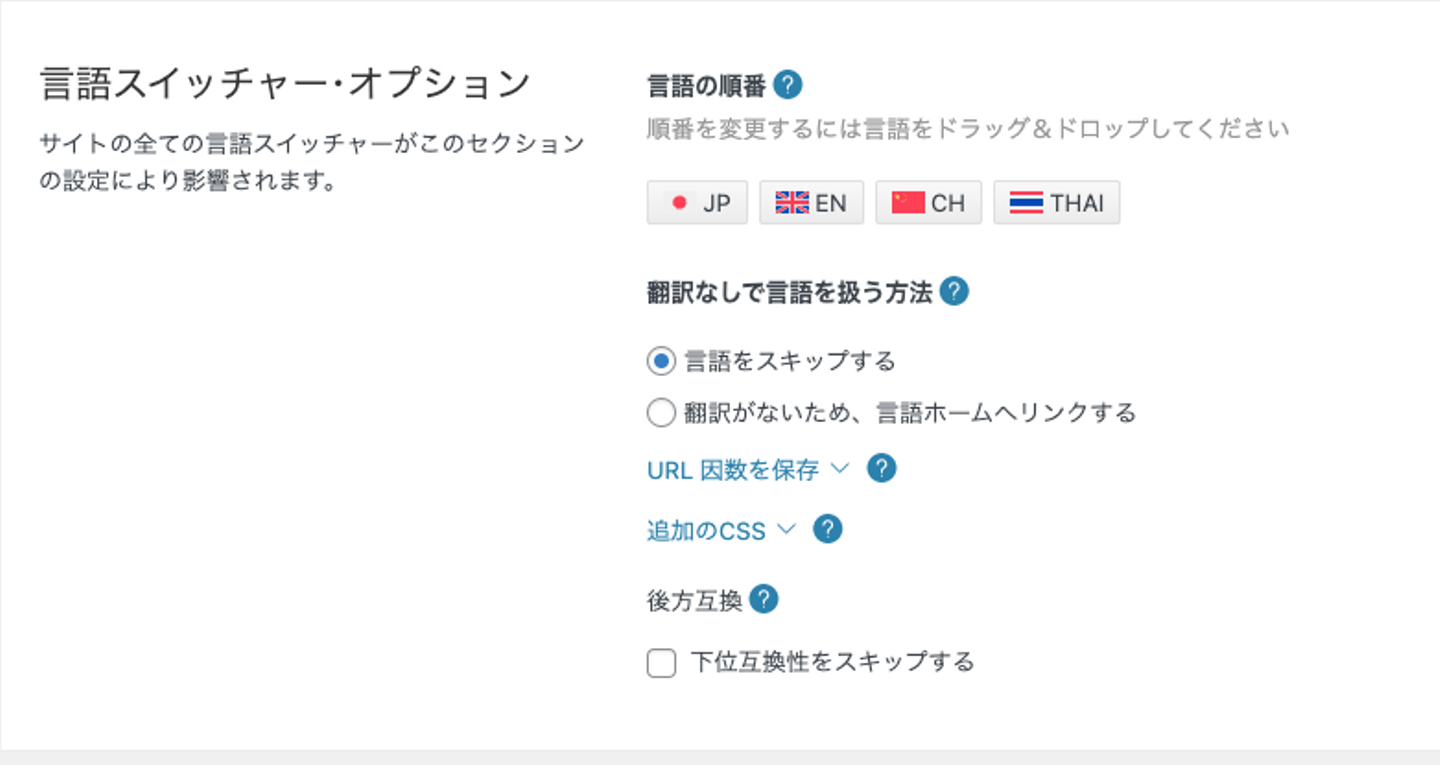The height and width of the screenshot is (765, 1440).
Task: Click help icon next to 言語の順番
Action: pos(788,86)
